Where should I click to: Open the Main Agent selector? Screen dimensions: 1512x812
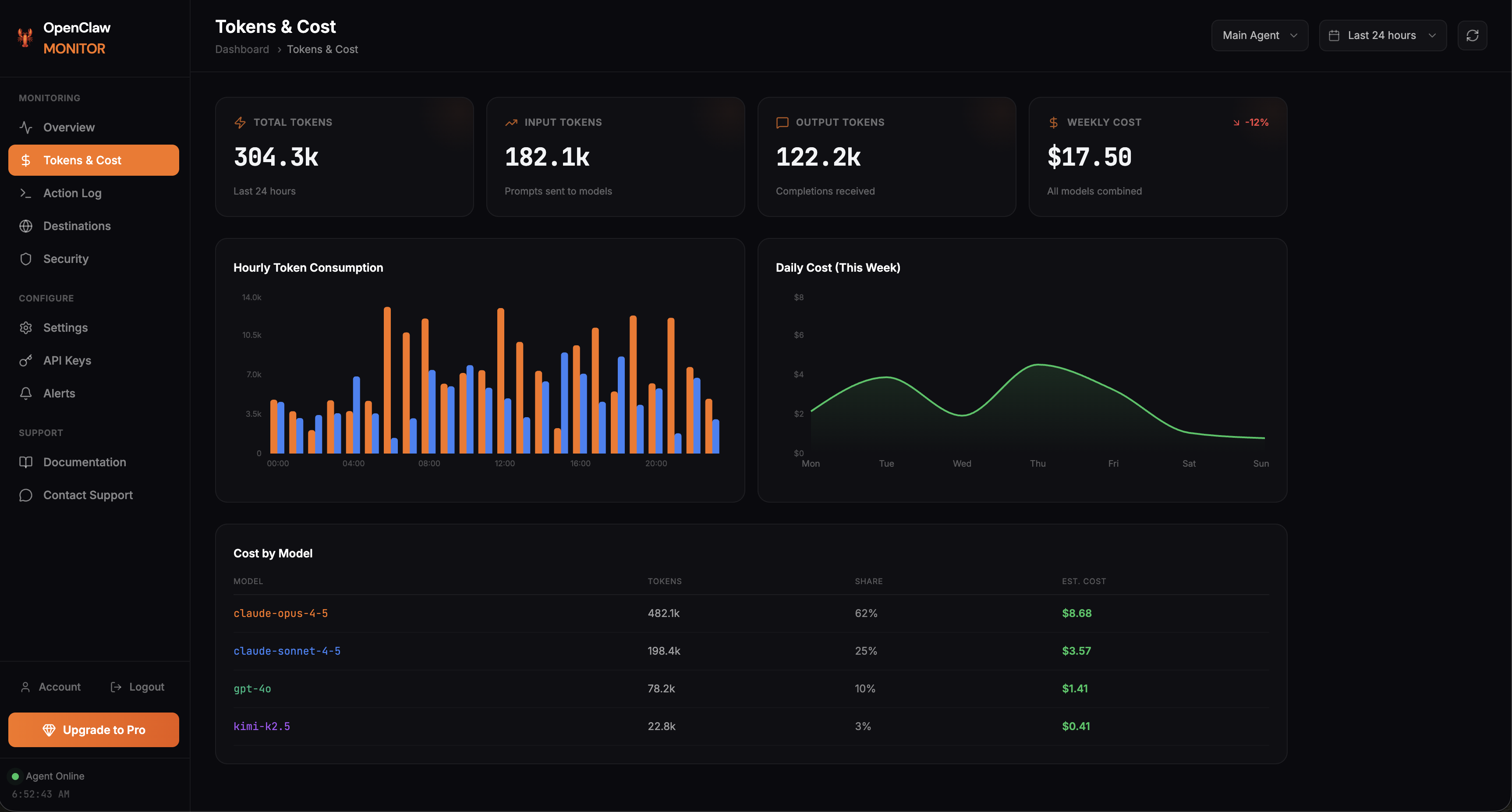tap(1260, 35)
